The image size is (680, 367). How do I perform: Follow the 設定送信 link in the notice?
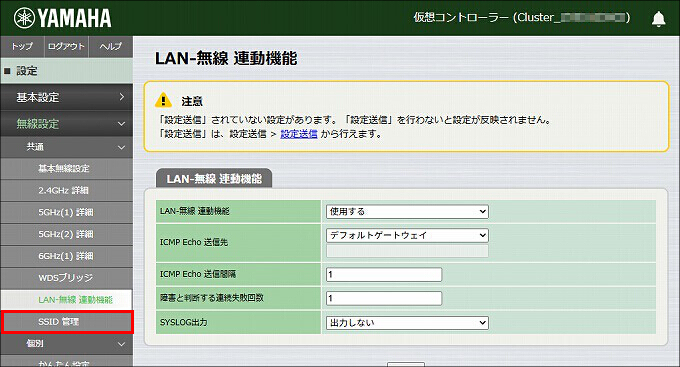pyautogui.click(x=299, y=134)
